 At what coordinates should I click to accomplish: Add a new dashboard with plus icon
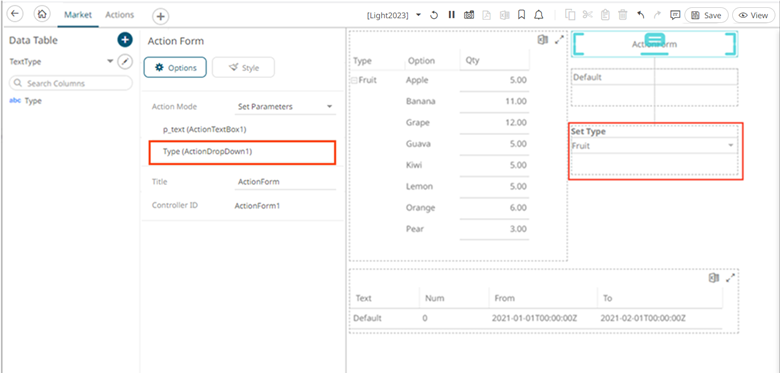160,16
